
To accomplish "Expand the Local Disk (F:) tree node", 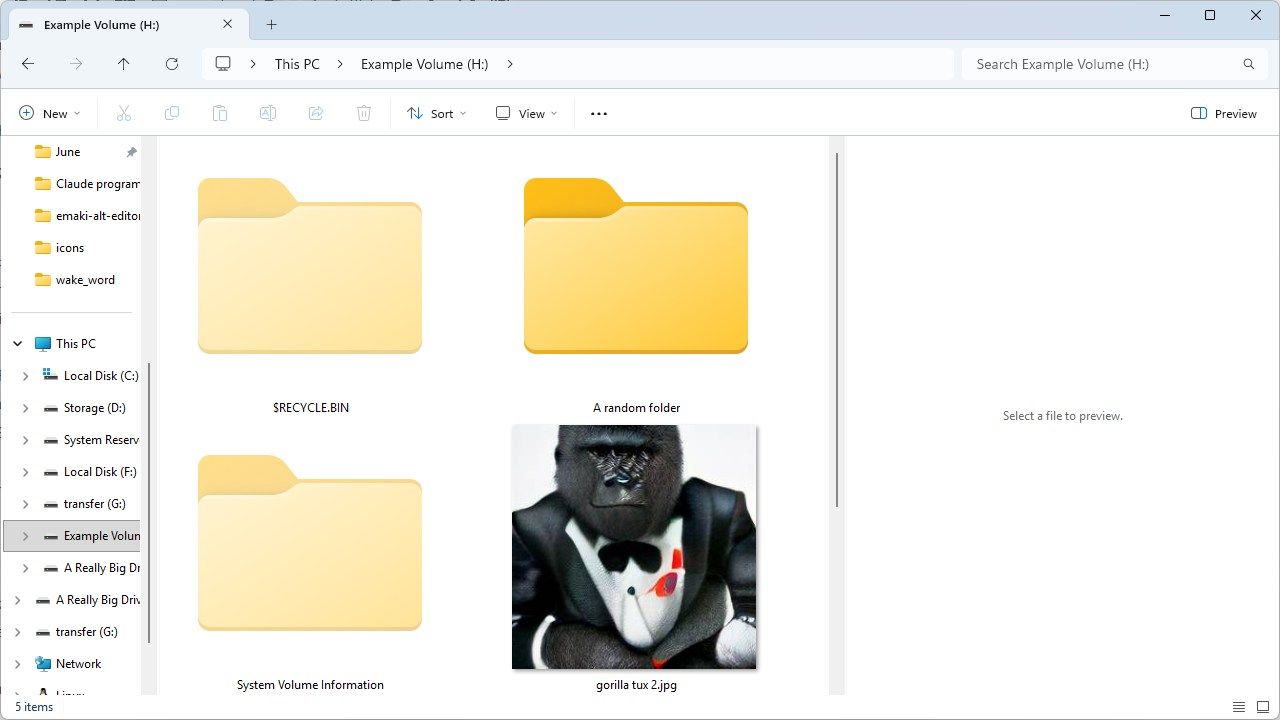I will pos(26,472).
